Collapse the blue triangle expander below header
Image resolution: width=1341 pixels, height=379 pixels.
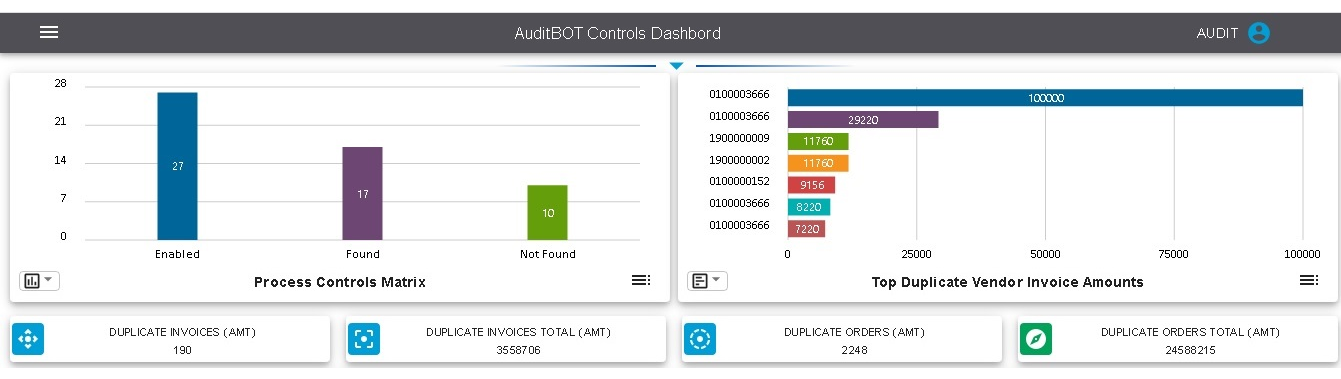pos(676,66)
